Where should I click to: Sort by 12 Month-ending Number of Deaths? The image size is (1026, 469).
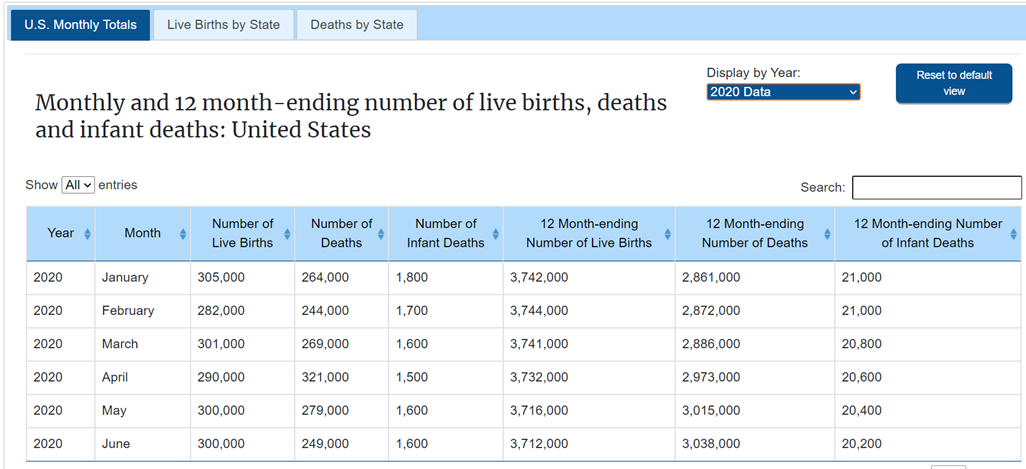[826, 234]
